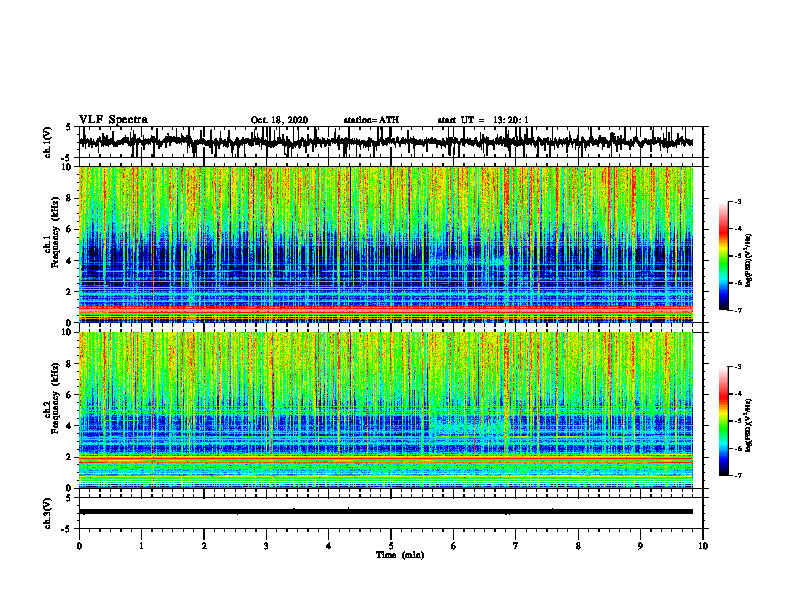Click the "-3" label on upper colorbar
This screenshot has width=792, height=612.
737,201
